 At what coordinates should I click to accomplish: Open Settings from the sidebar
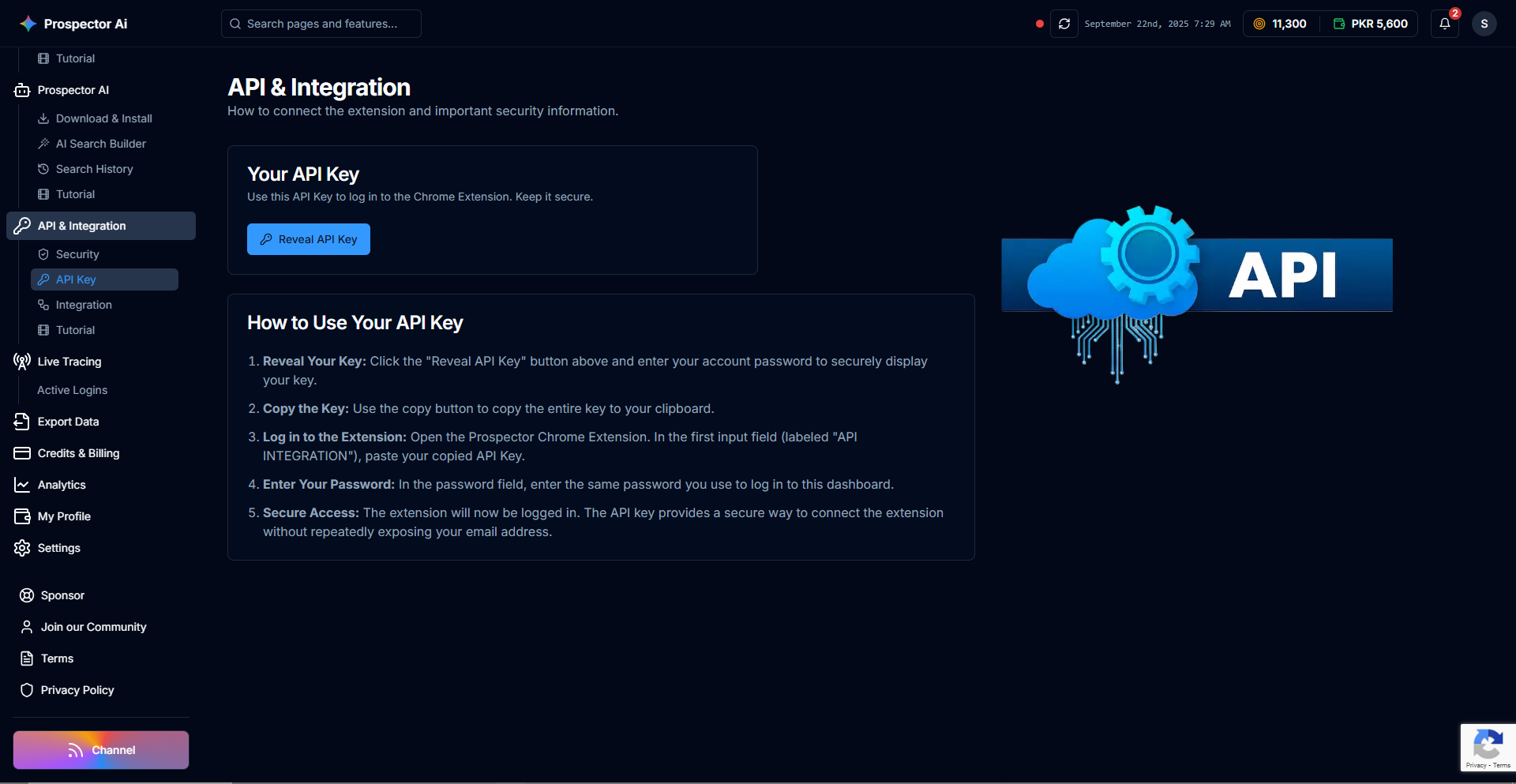(x=58, y=548)
